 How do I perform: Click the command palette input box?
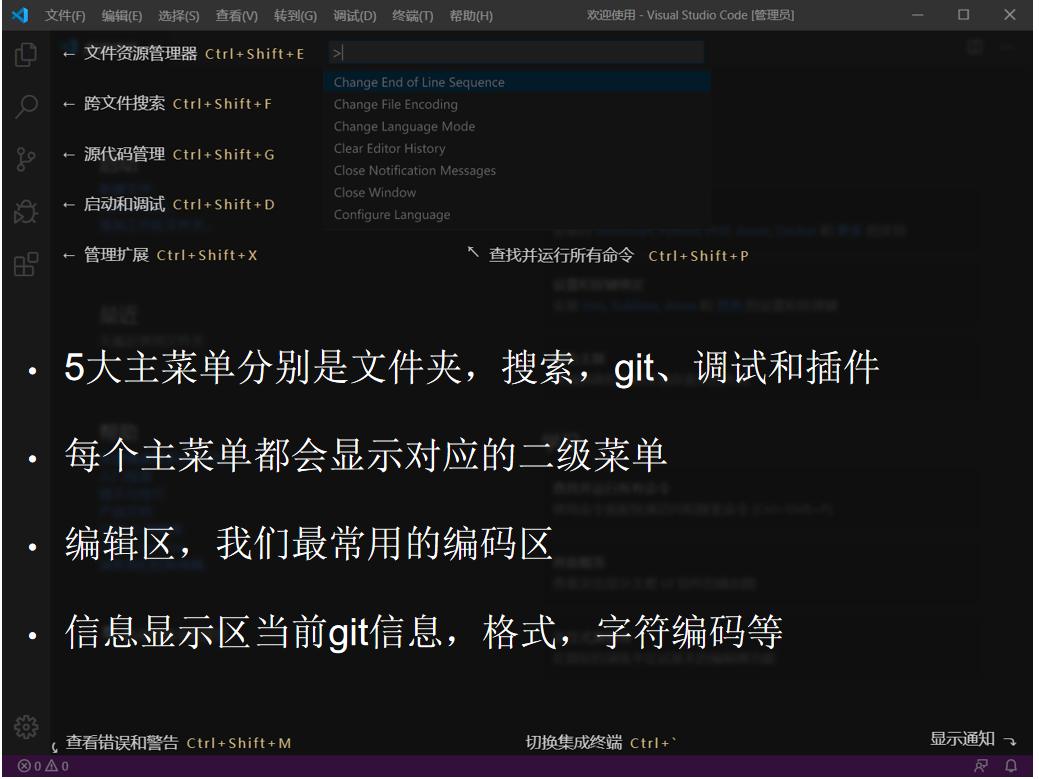point(516,52)
